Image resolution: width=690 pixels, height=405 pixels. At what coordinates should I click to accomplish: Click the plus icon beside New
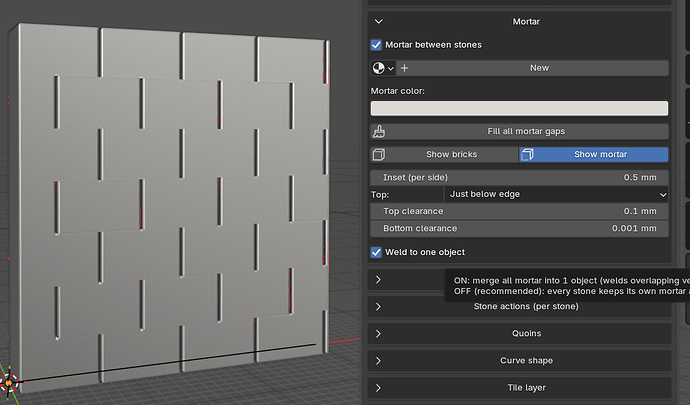click(x=404, y=68)
